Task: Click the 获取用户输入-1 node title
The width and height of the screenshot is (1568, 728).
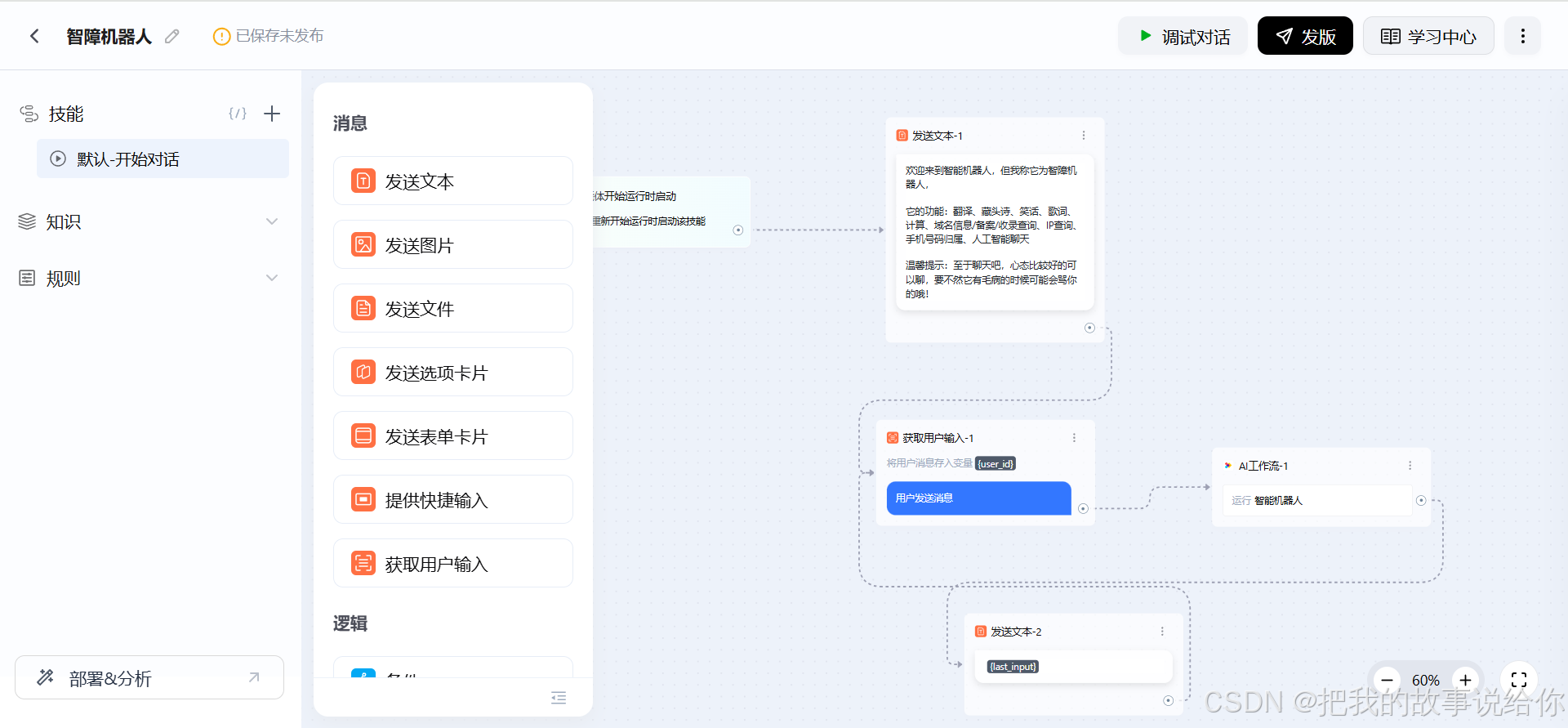Action: [938, 438]
